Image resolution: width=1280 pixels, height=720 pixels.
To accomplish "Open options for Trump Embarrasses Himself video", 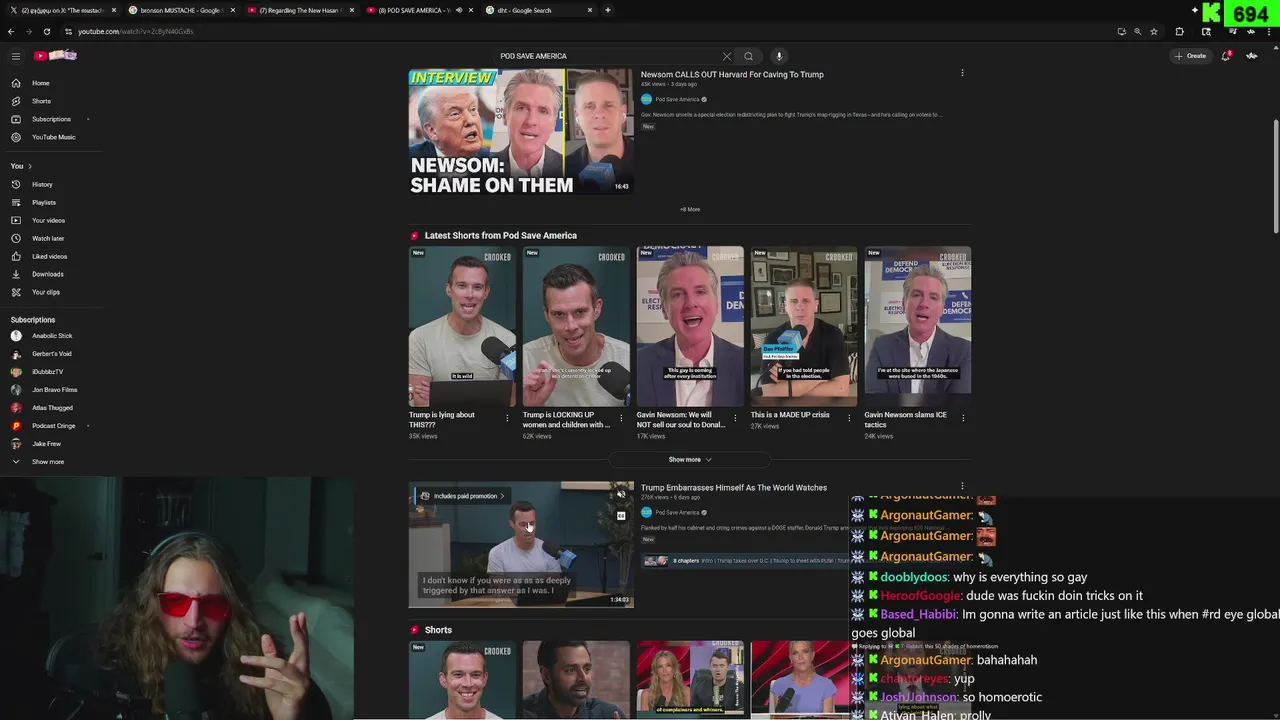I will (962, 487).
